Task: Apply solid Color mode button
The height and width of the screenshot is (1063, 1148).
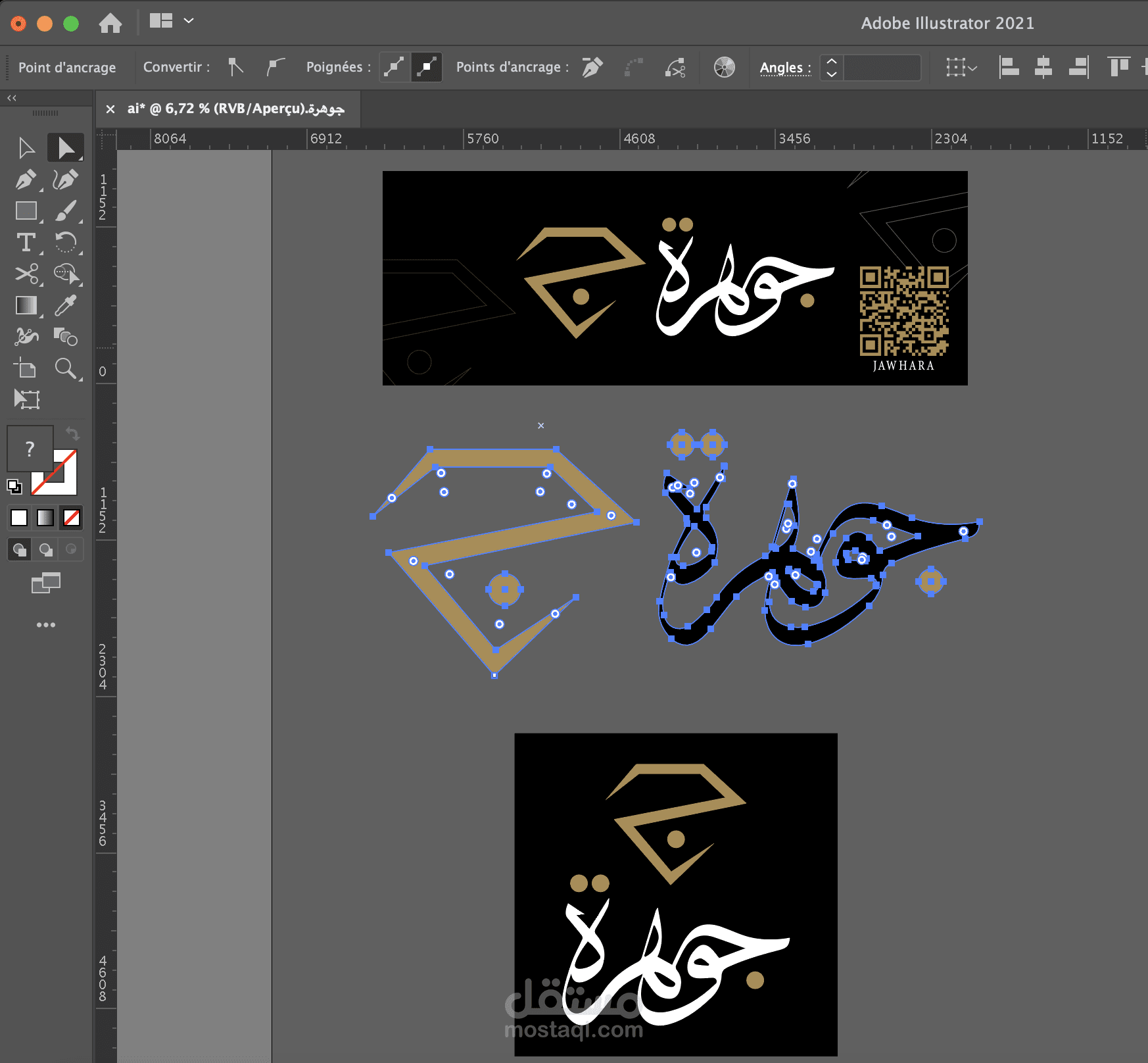Action: pos(19,518)
